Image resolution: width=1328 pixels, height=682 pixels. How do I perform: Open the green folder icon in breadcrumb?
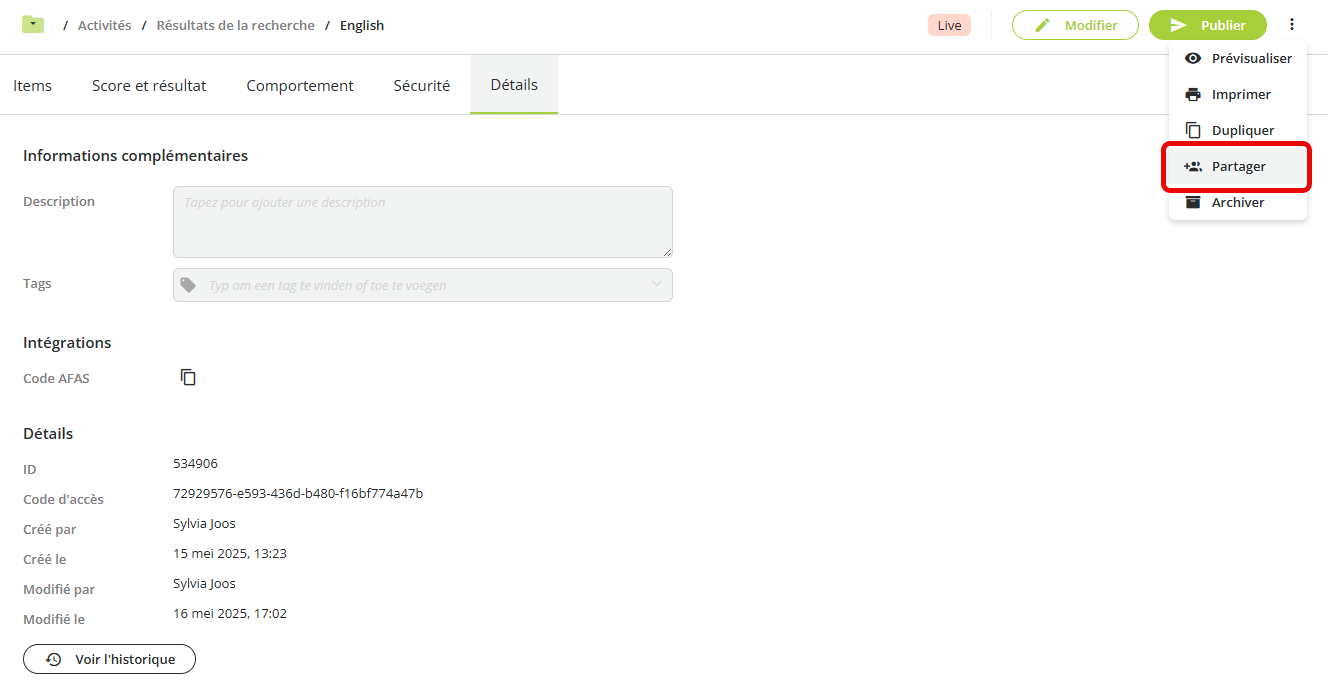(33, 24)
